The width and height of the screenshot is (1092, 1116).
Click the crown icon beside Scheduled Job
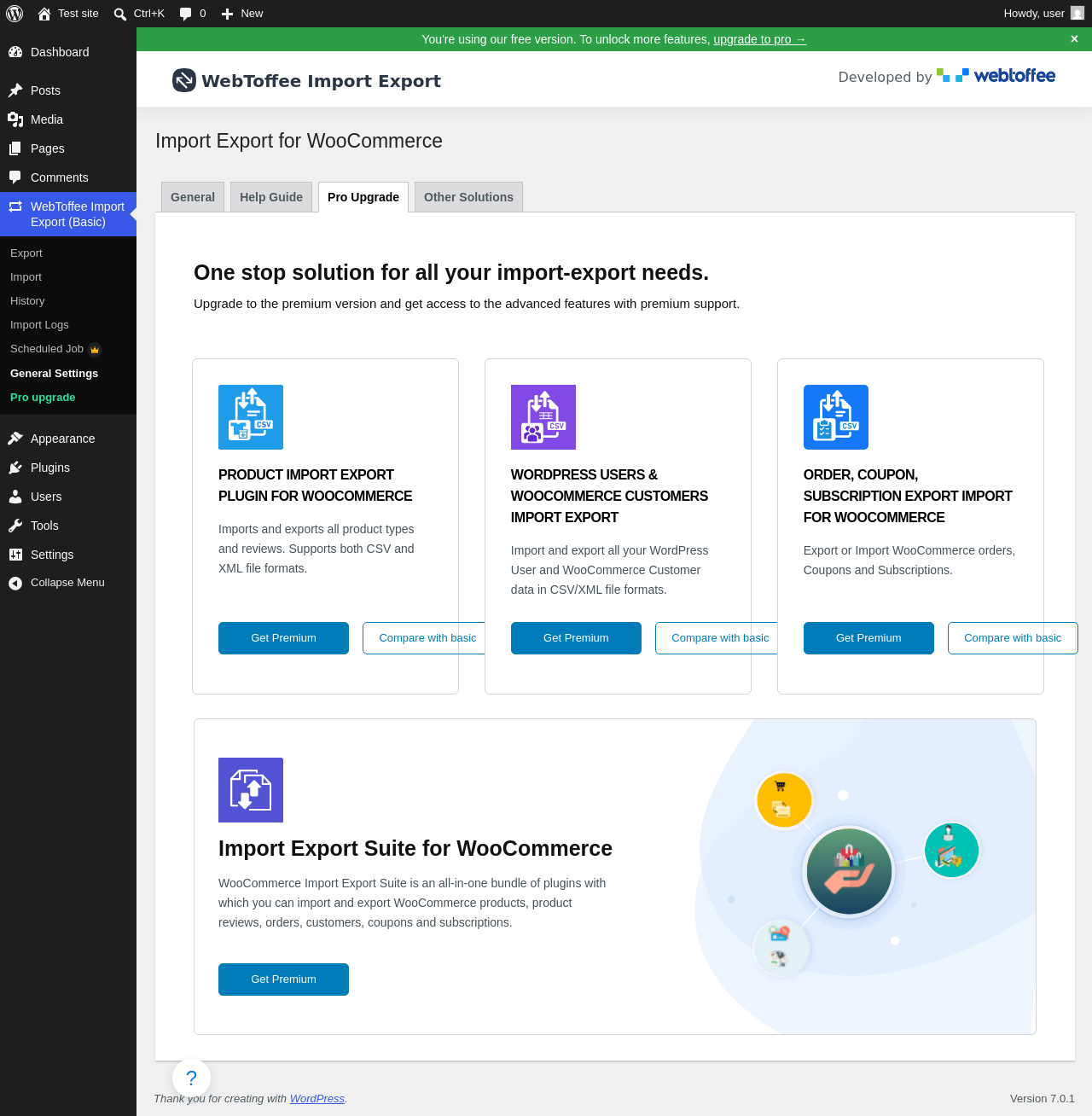coord(95,349)
